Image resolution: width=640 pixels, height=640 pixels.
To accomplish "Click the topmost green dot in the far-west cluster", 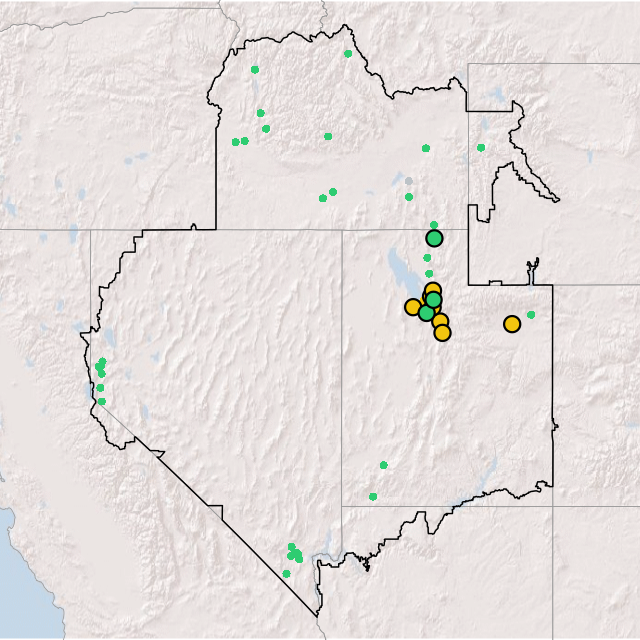I will click(x=103, y=361).
